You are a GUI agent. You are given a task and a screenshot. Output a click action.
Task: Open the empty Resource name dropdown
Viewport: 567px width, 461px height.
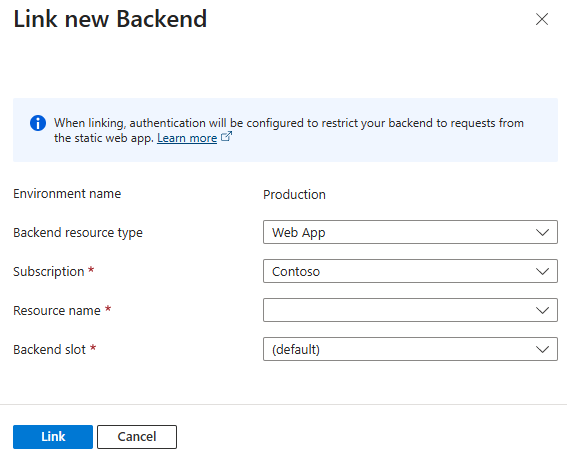[x=410, y=310]
